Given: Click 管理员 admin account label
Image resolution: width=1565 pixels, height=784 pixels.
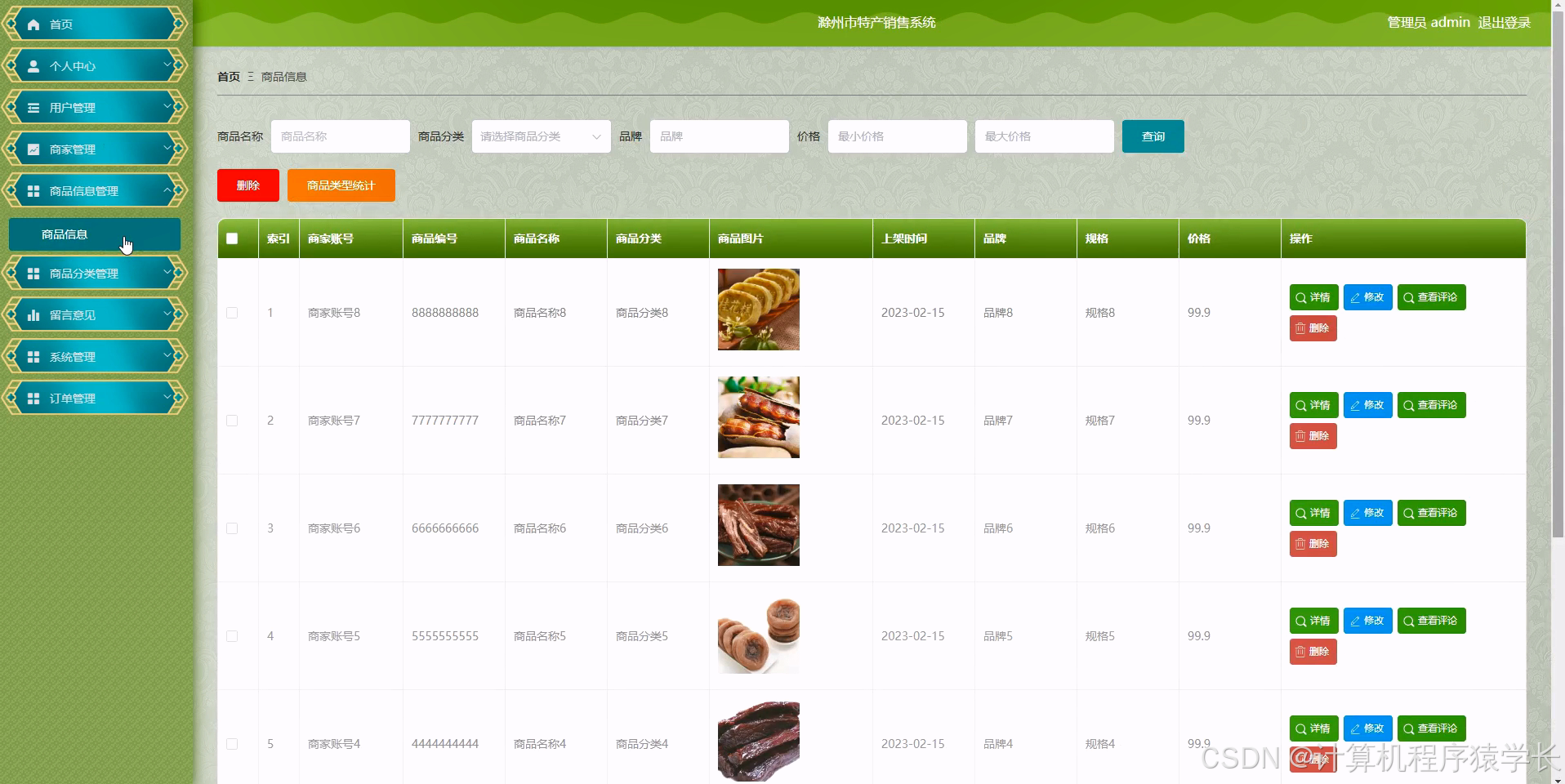Looking at the screenshot, I should point(1428,23).
